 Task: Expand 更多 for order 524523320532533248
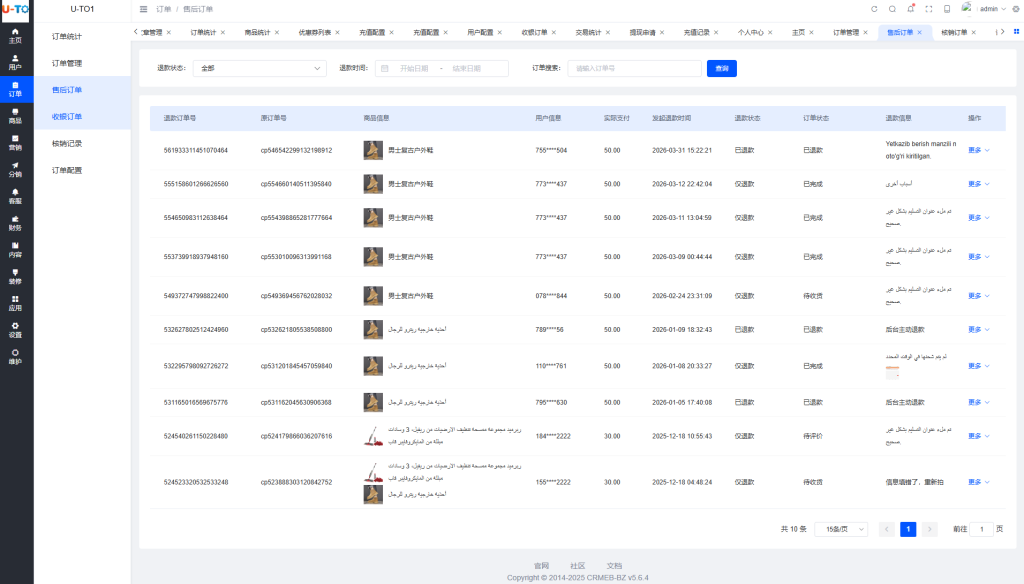click(978, 482)
